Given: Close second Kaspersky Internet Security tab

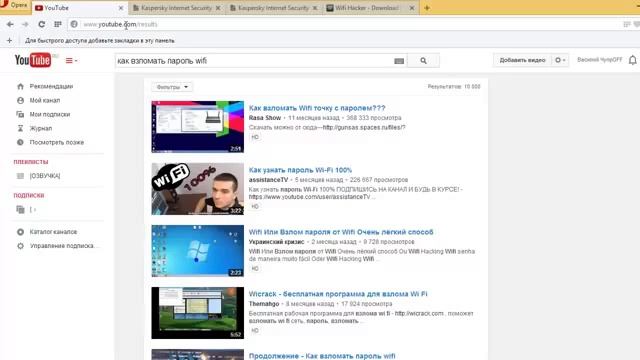Looking at the screenshot, I should click(315, 8).
